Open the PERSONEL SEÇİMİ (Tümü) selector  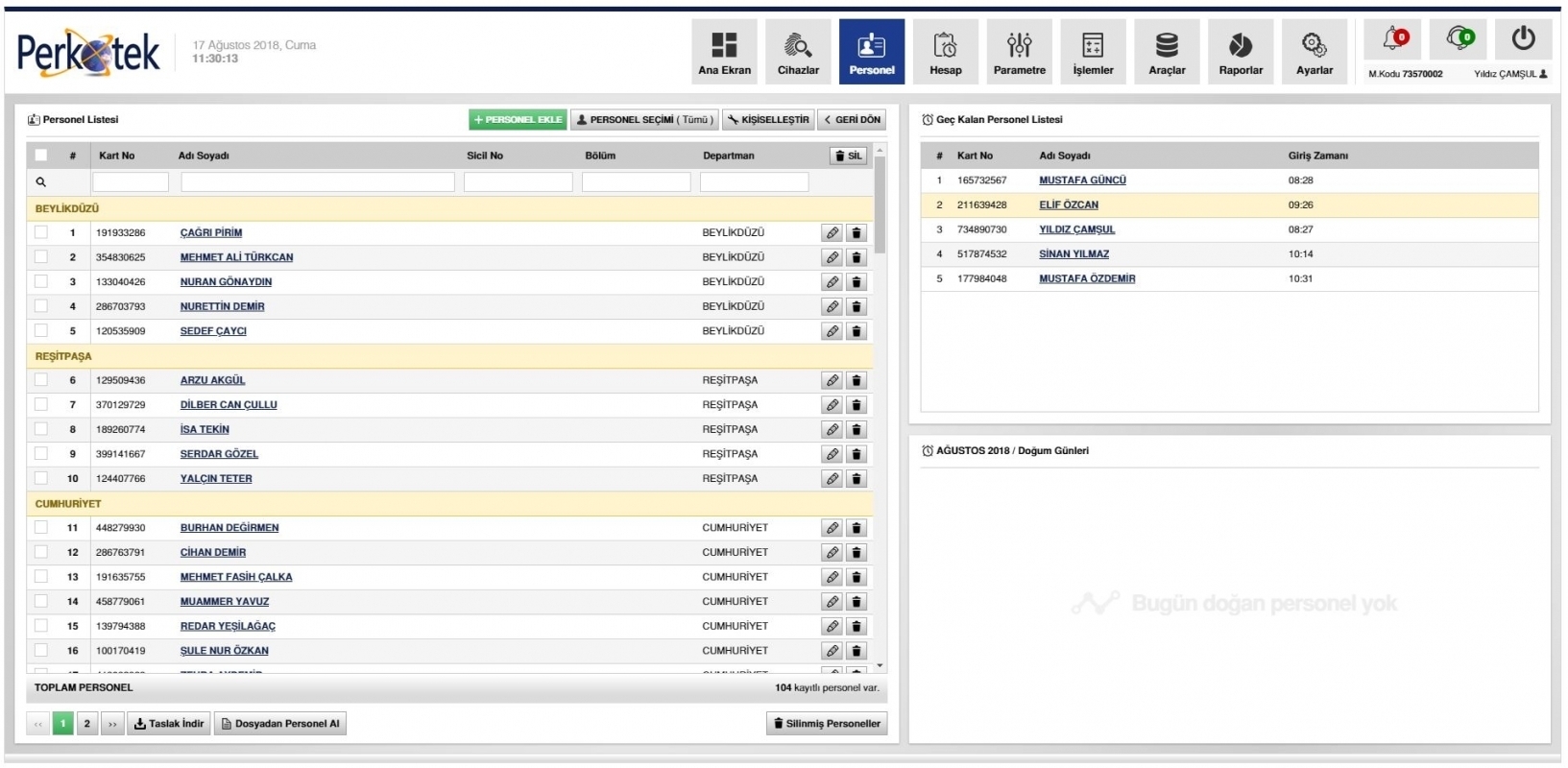click(645, 120)
